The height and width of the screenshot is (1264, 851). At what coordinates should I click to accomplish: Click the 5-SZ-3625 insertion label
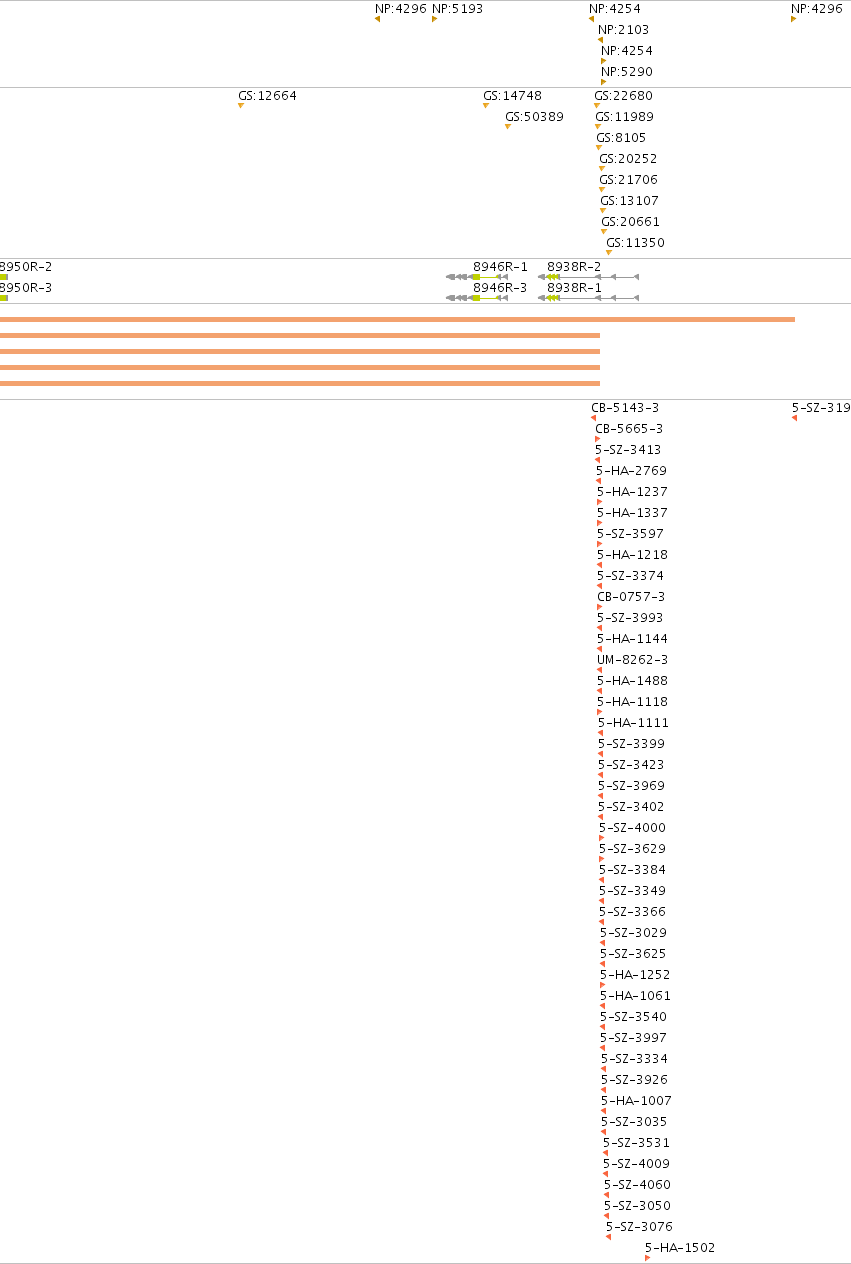tap(633, 954)
